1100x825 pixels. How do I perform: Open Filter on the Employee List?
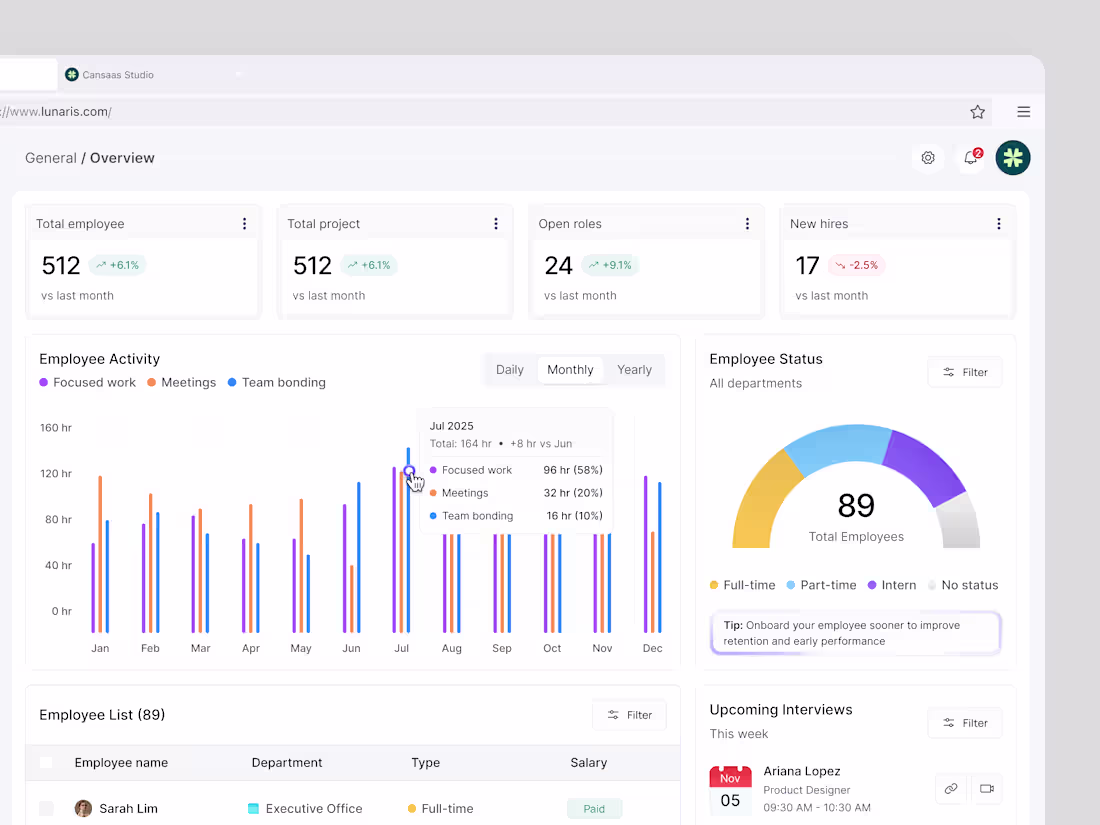(x=629, y=715)
